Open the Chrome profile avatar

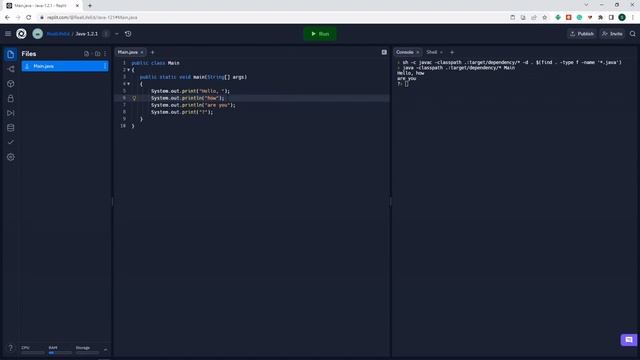point(622,17)
